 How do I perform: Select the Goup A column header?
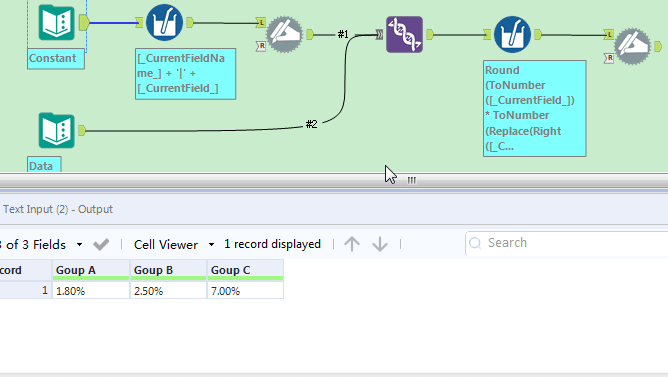pos(91,270)
